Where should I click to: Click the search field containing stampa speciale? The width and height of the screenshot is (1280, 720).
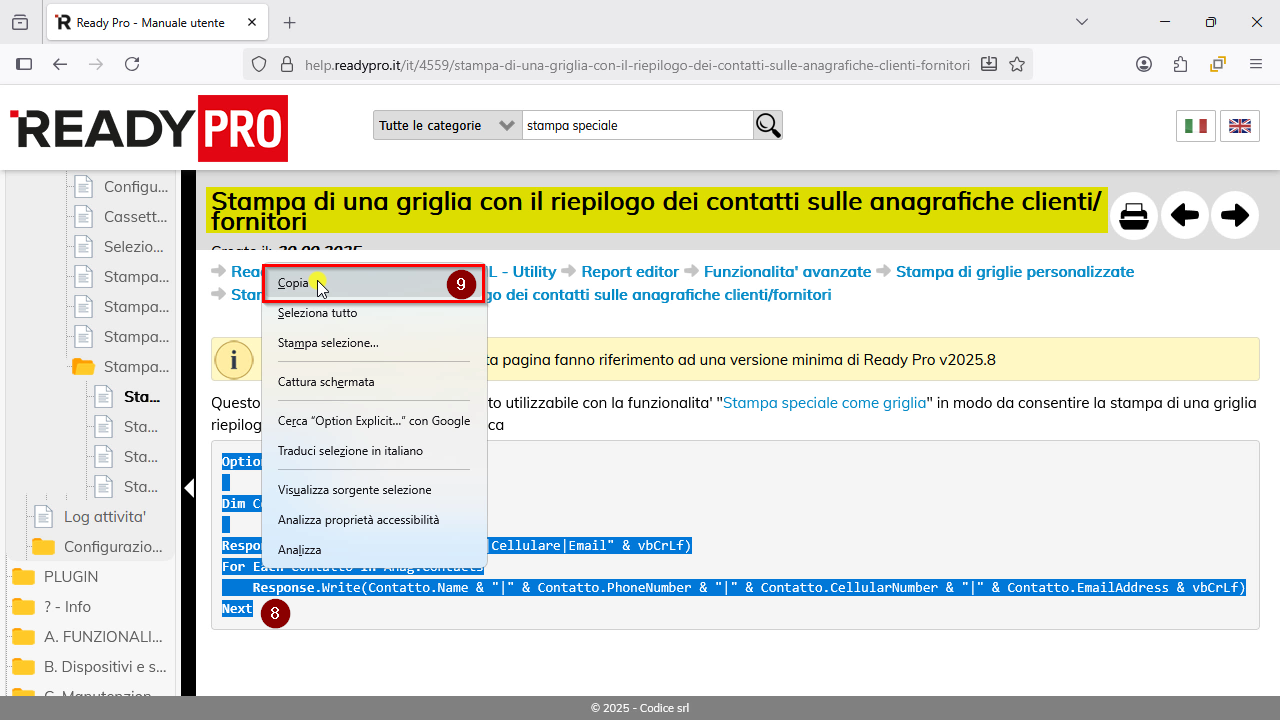click(x=637, y=125)
